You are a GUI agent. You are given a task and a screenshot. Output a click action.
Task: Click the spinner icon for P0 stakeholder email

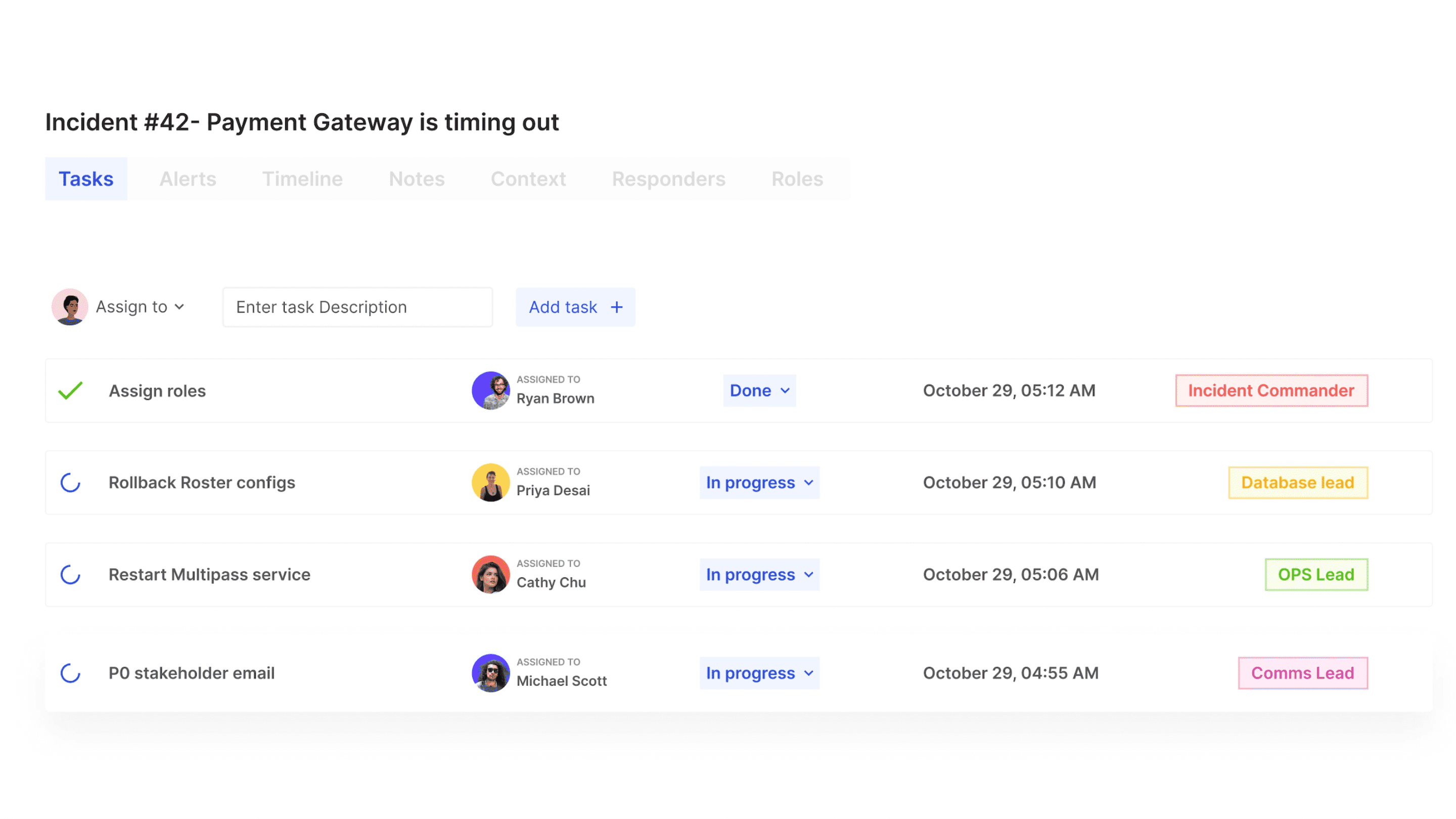point(71,673)
